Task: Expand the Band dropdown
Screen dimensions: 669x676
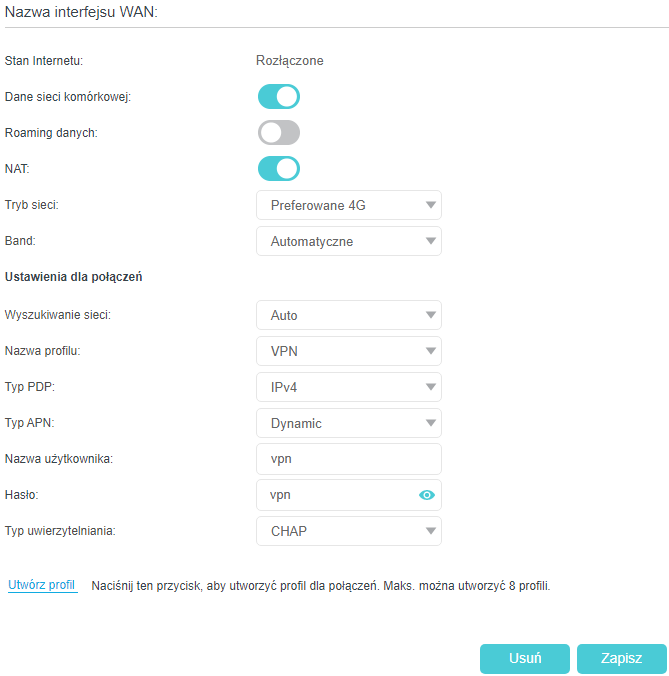Action: [348, 241]
